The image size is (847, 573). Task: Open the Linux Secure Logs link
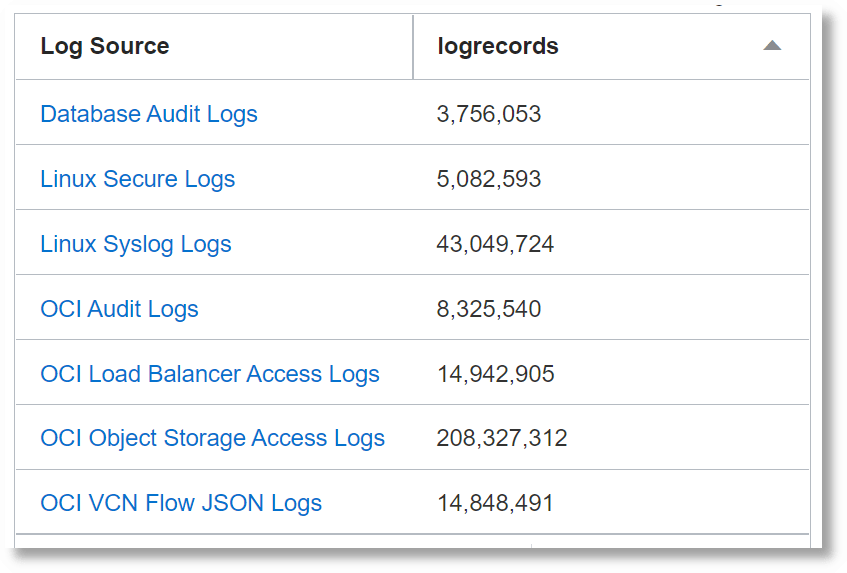point(138,179)
